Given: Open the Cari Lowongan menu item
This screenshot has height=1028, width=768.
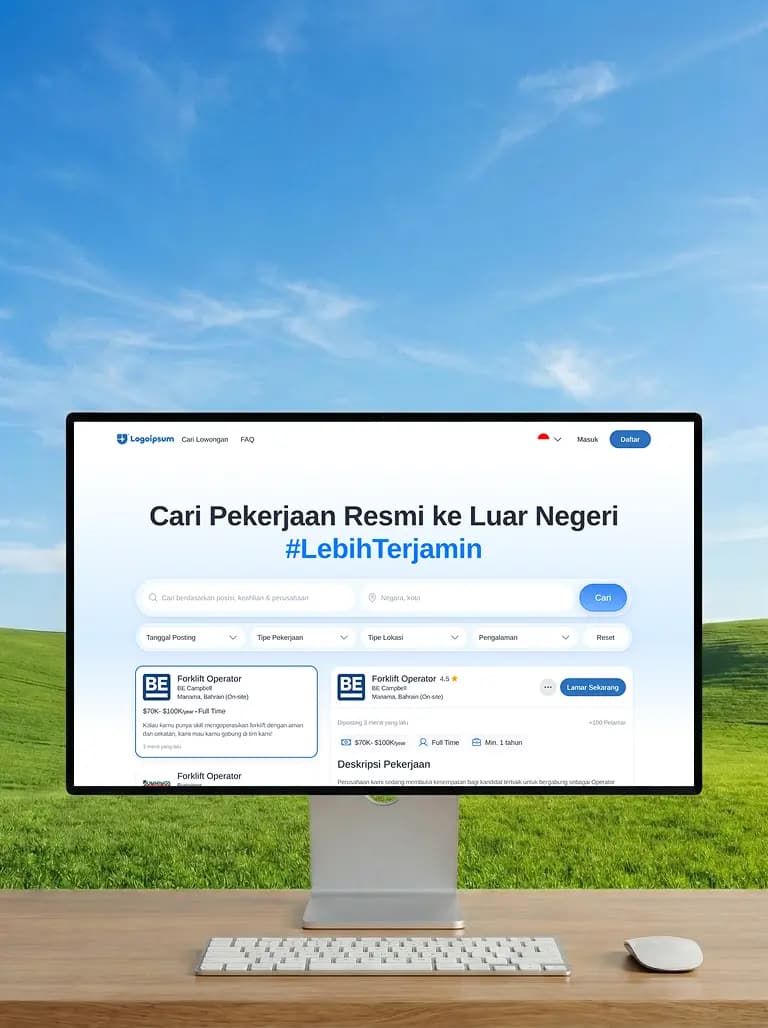Looking at the screenshot, I should click(x=205, y=439).
